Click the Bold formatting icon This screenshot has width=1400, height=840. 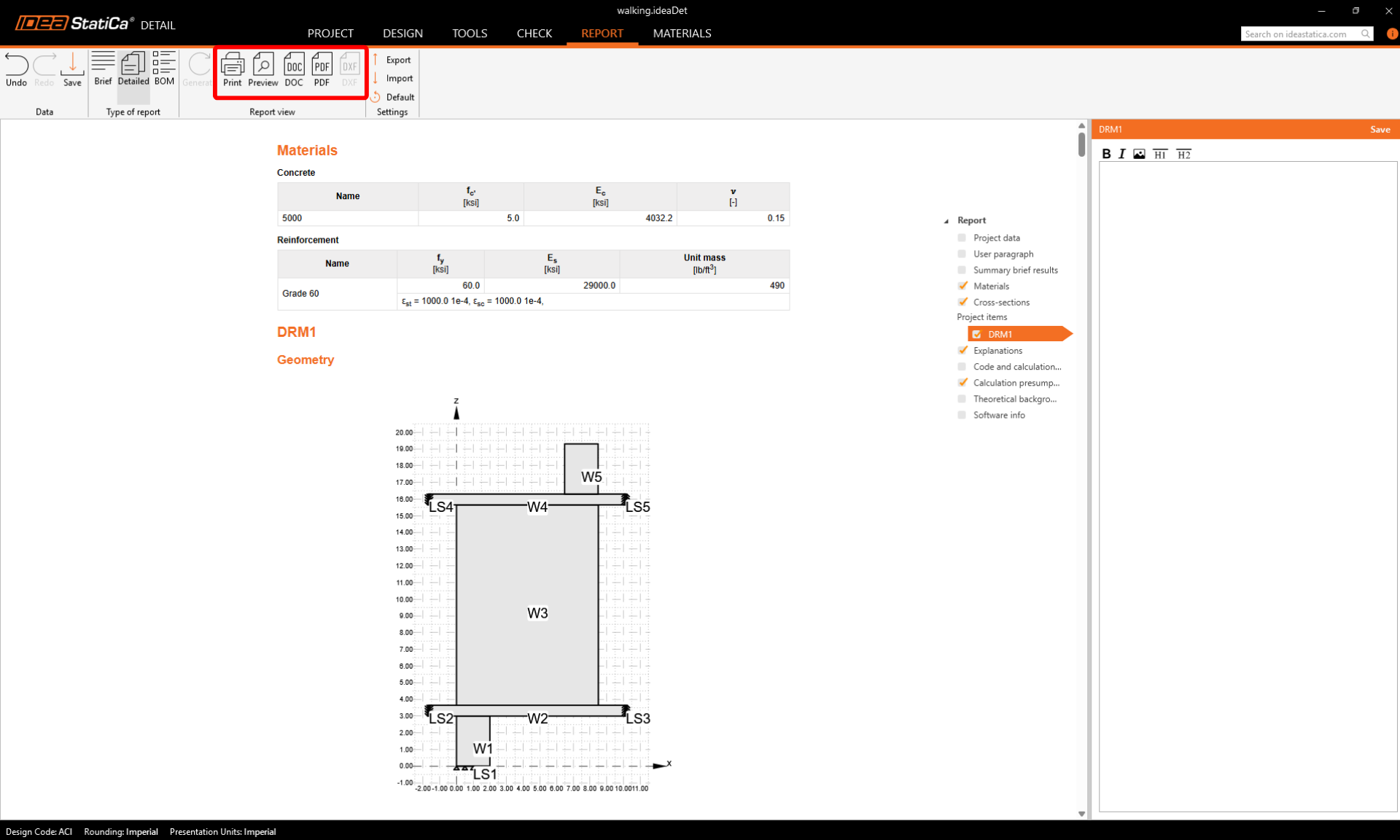tap(1106, 154)
